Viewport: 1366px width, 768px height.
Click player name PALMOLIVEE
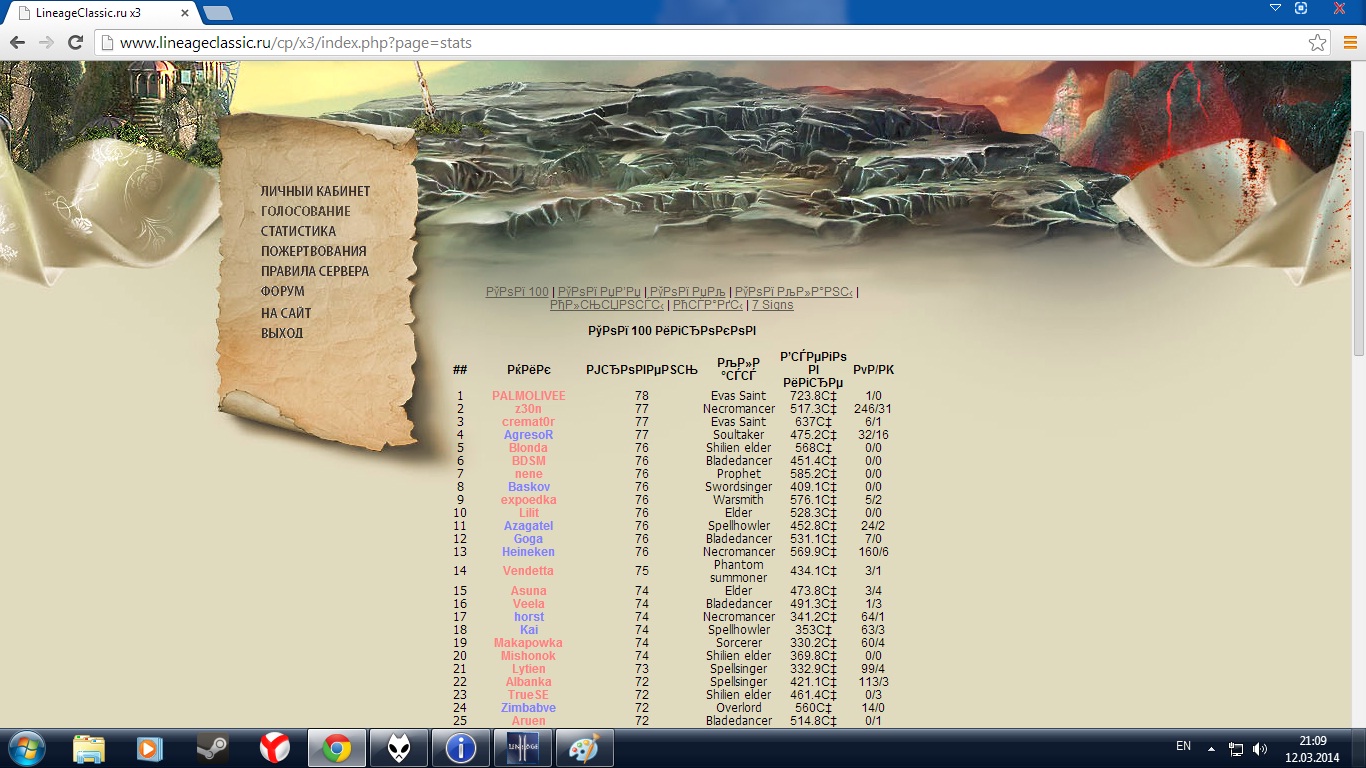pyautogui.click(x=529, y=396)
